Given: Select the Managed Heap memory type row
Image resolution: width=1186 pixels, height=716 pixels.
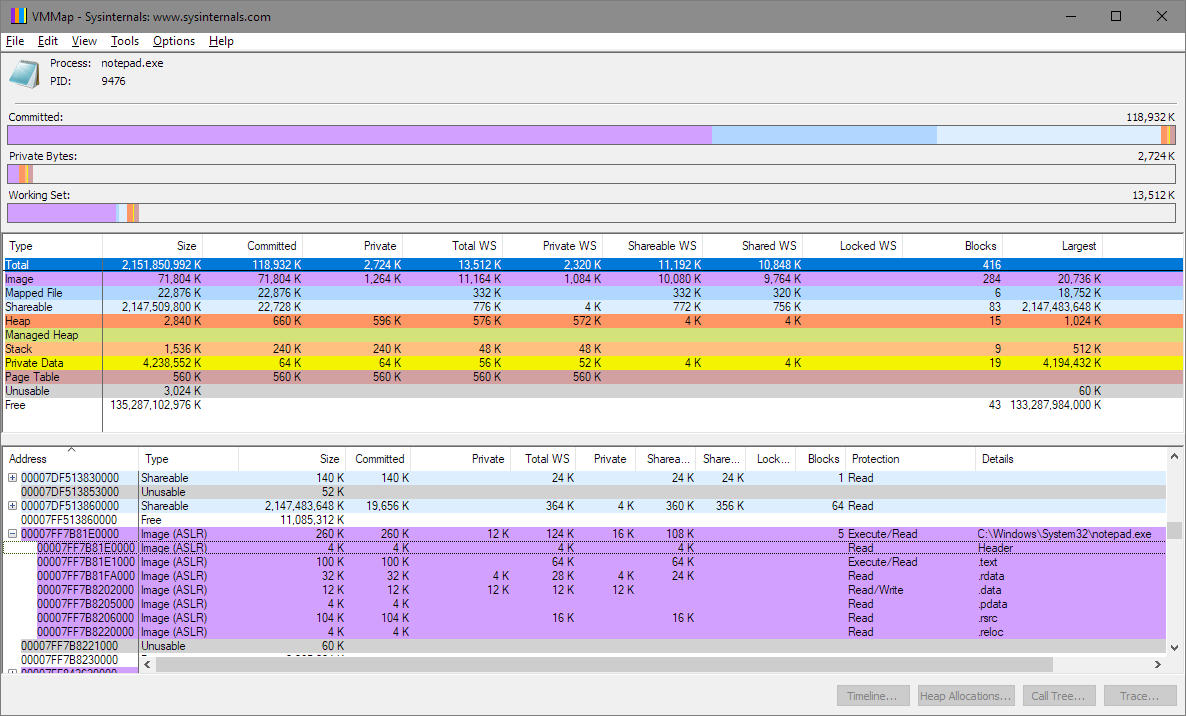Looking at the screenshot, I should (x=593, y=335).
